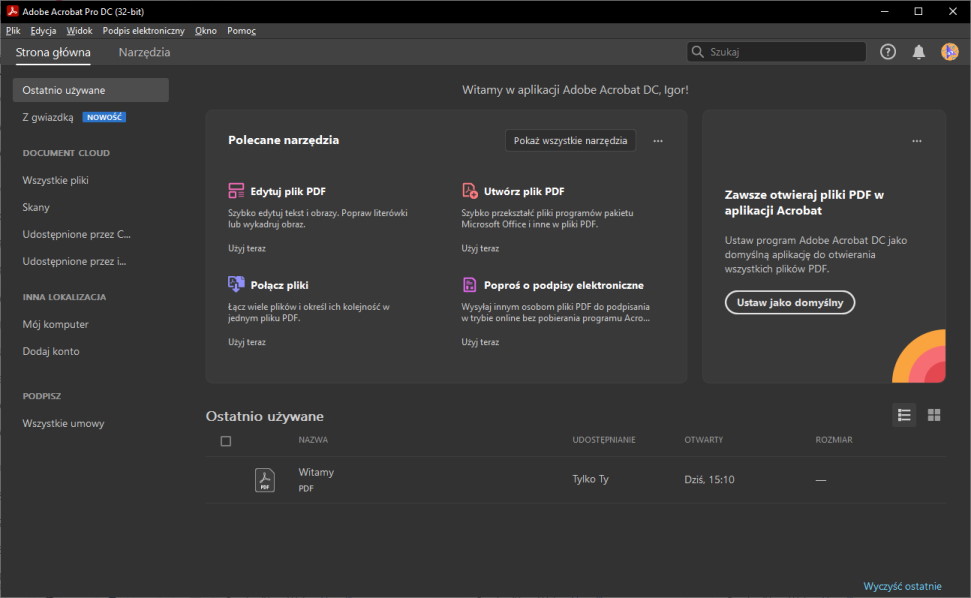This screenshot has width=971, height=598.
Task: Click Użyj teraz under Edytuj plik PDF
Action: (x=246, y=248)
